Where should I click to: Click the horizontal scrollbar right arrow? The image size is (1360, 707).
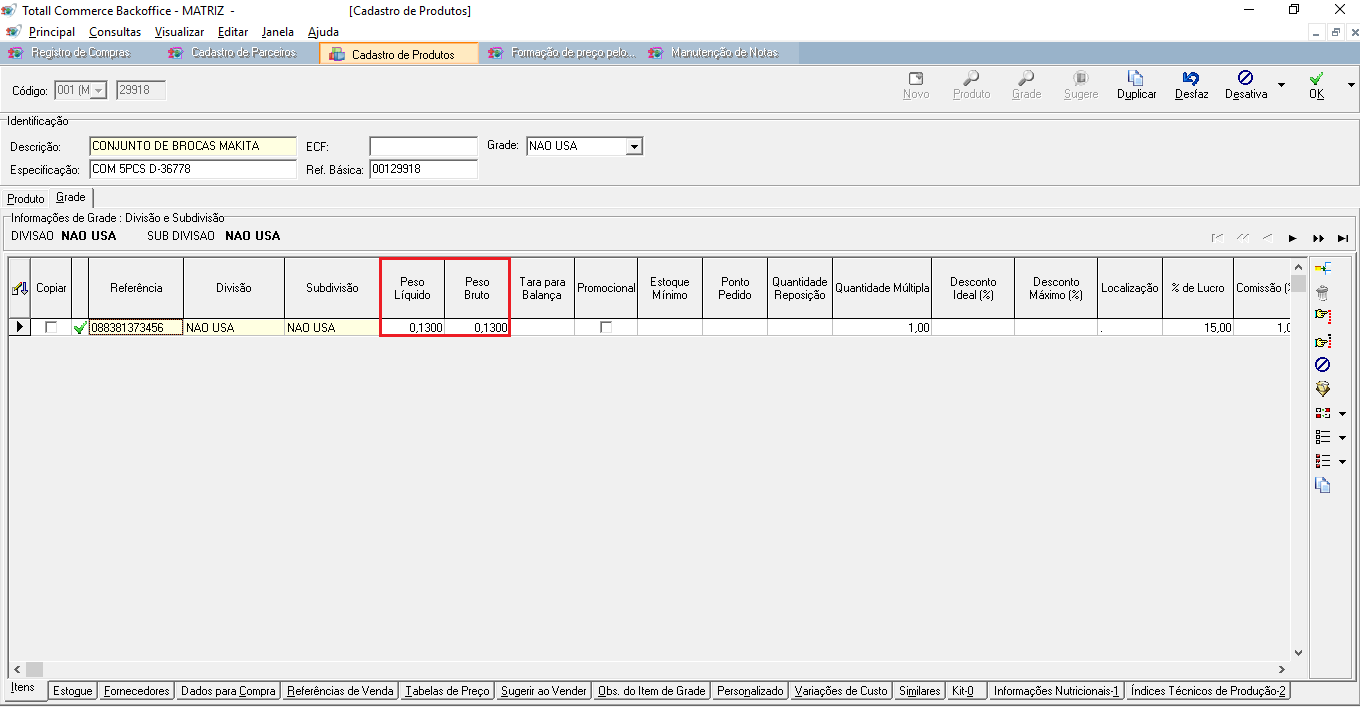[x=1282, y=669]
